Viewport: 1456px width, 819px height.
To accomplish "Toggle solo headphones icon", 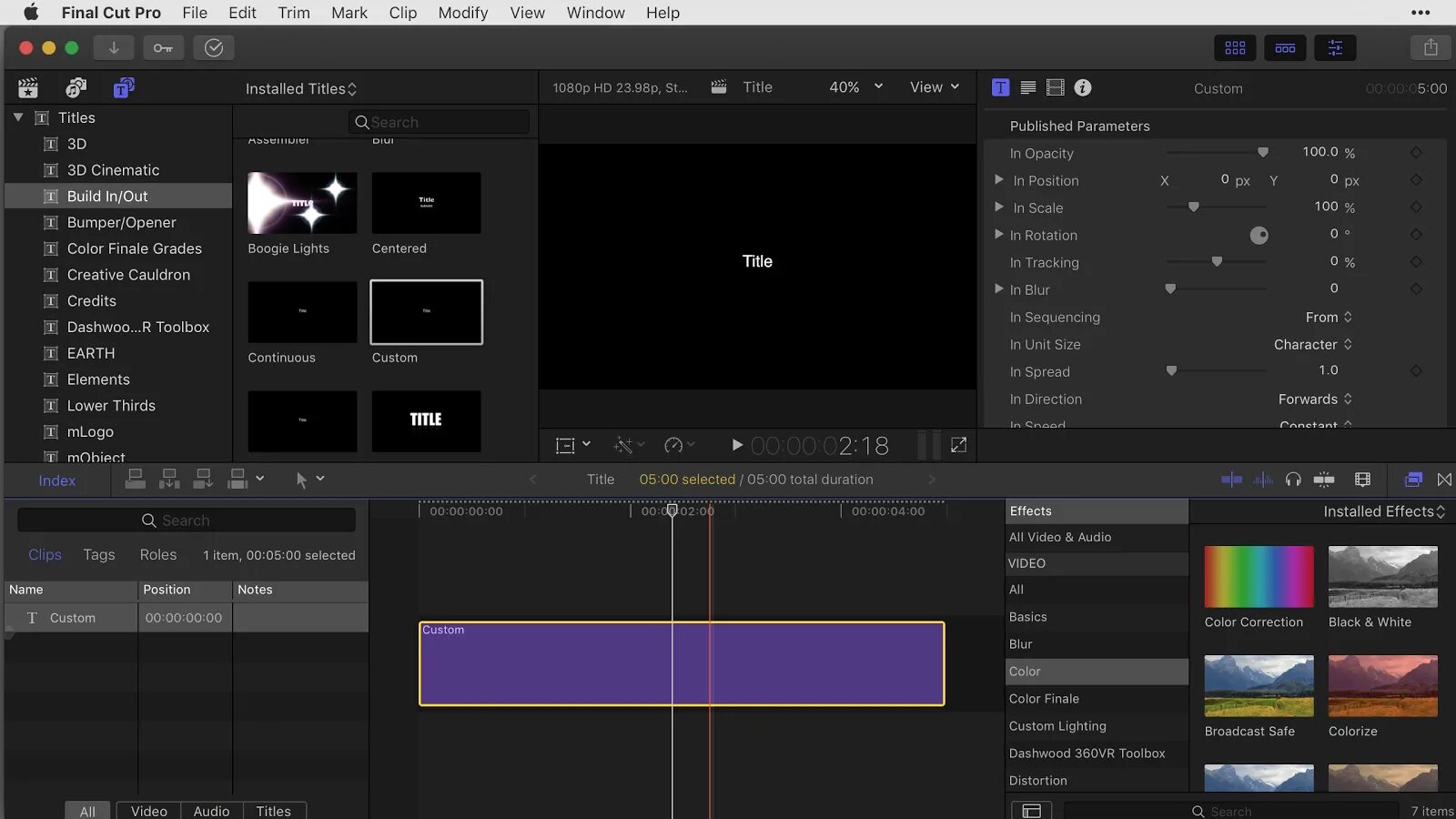I will tap(1293, 480).
